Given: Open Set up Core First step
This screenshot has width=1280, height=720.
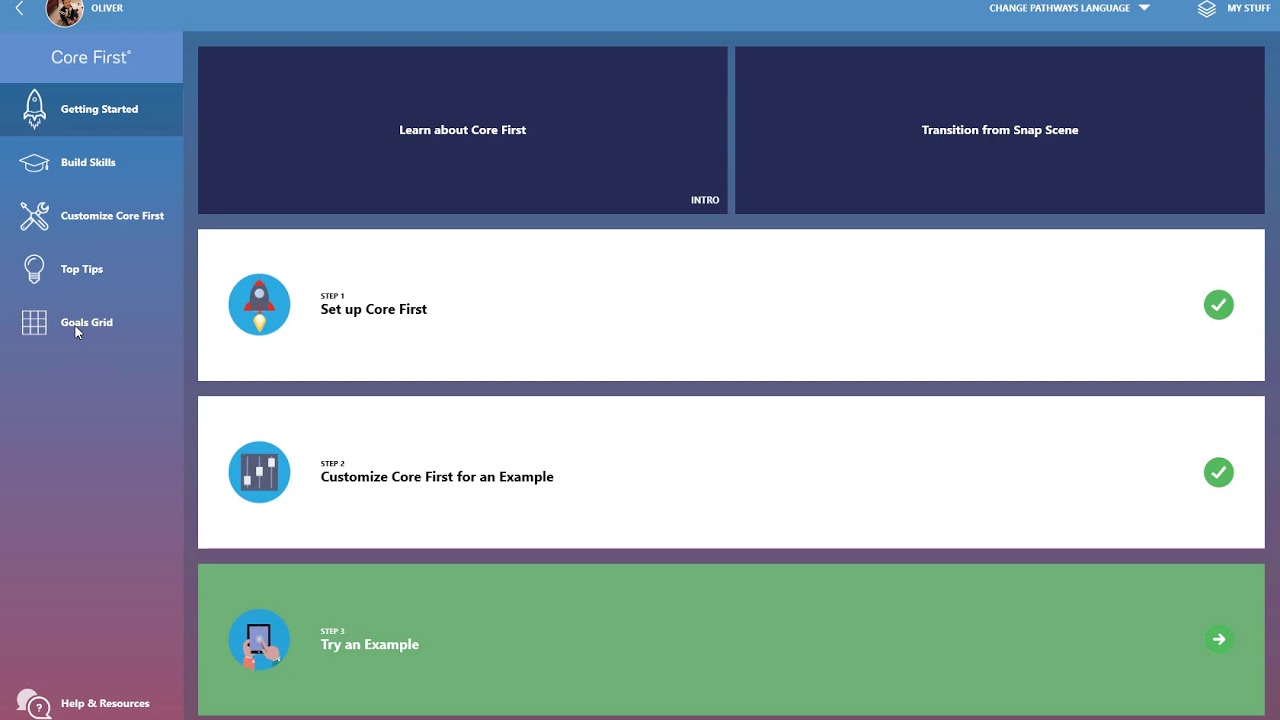Looking at the screenshot, I should pos(731,305).
